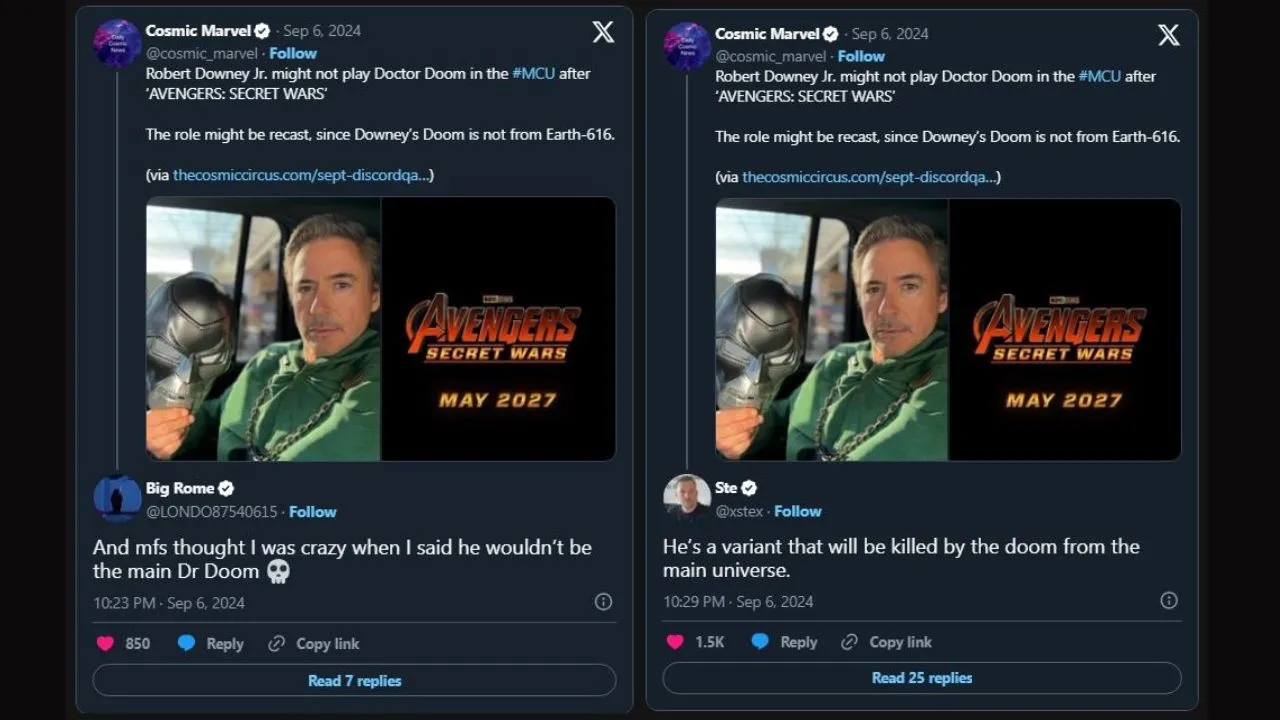Follow Ste via the Follow link

(x=798, y=511)
